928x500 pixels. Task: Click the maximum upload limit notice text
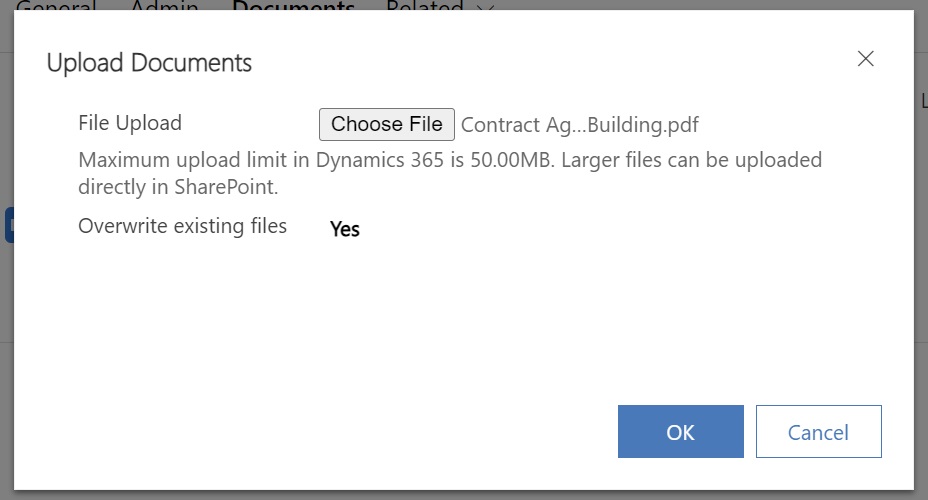point(450,173)
